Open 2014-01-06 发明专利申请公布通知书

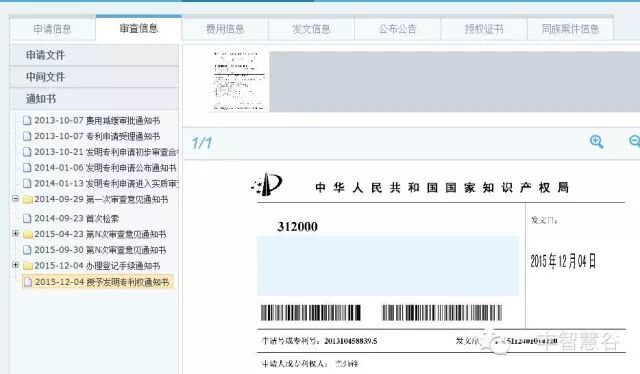pos(105,168)
